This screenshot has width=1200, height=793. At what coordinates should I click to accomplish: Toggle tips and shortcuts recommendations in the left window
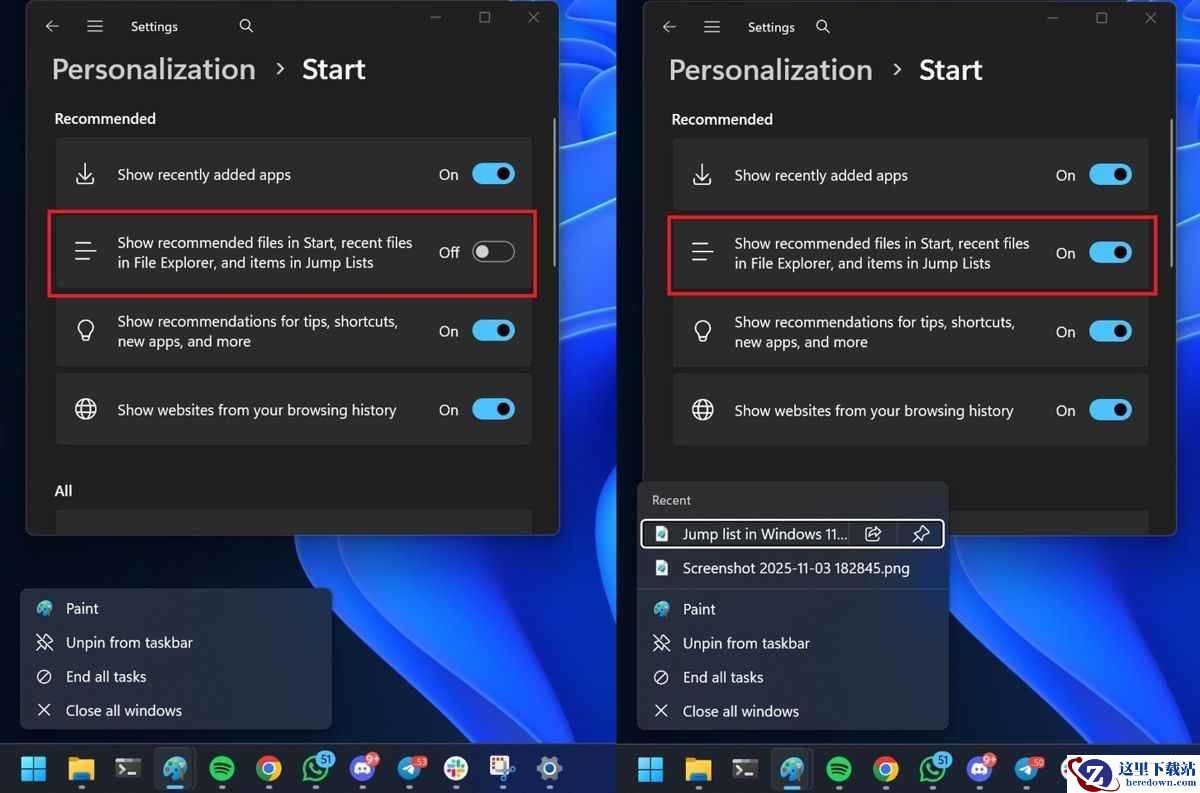tap(493, 331)
